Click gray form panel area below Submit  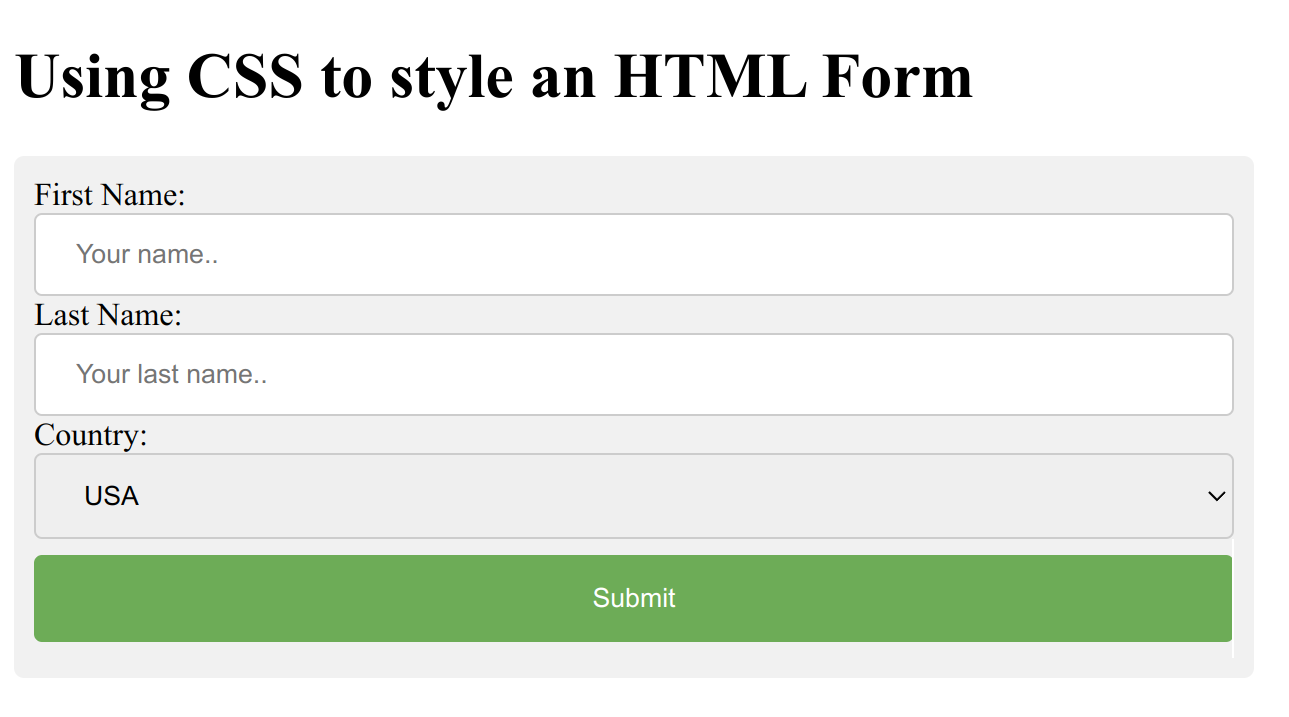click(633, 660)
